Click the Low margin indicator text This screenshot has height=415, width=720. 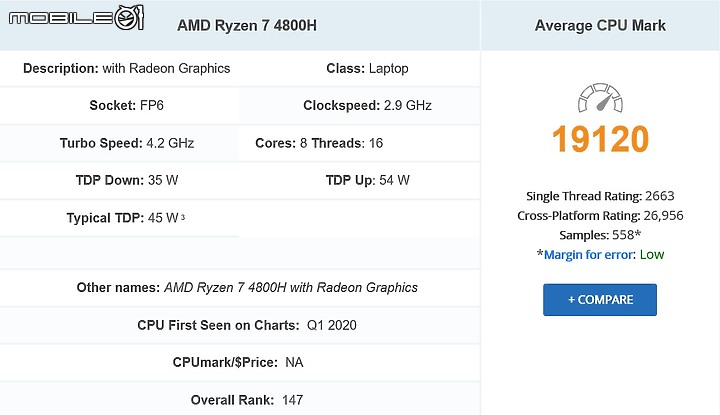tap(652, 255)
